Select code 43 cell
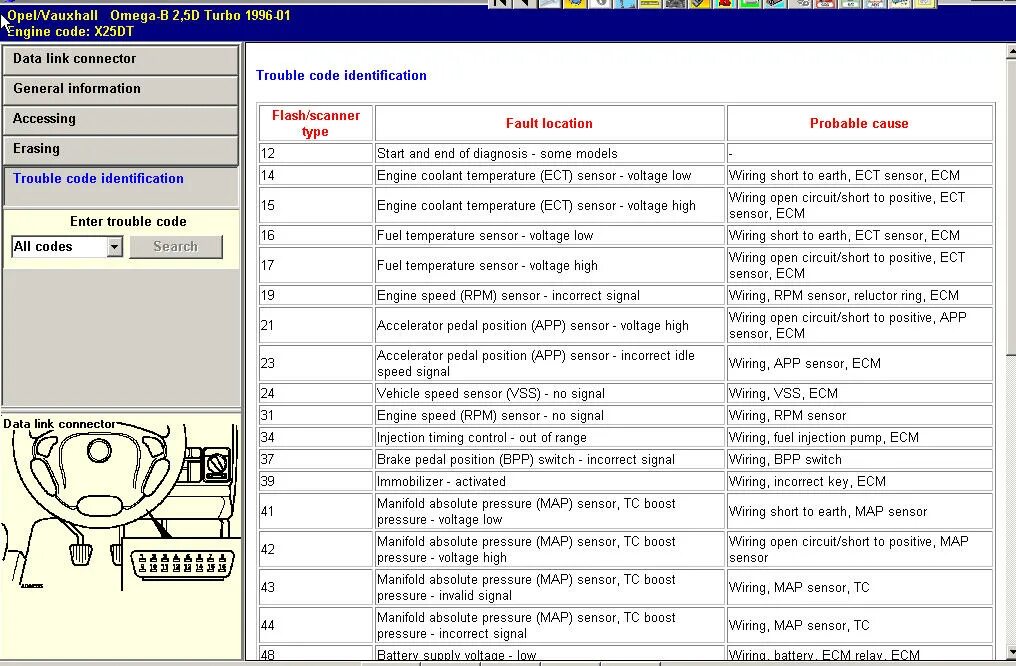Viewport: 1016px width, 666px height. tap(316, 587)
